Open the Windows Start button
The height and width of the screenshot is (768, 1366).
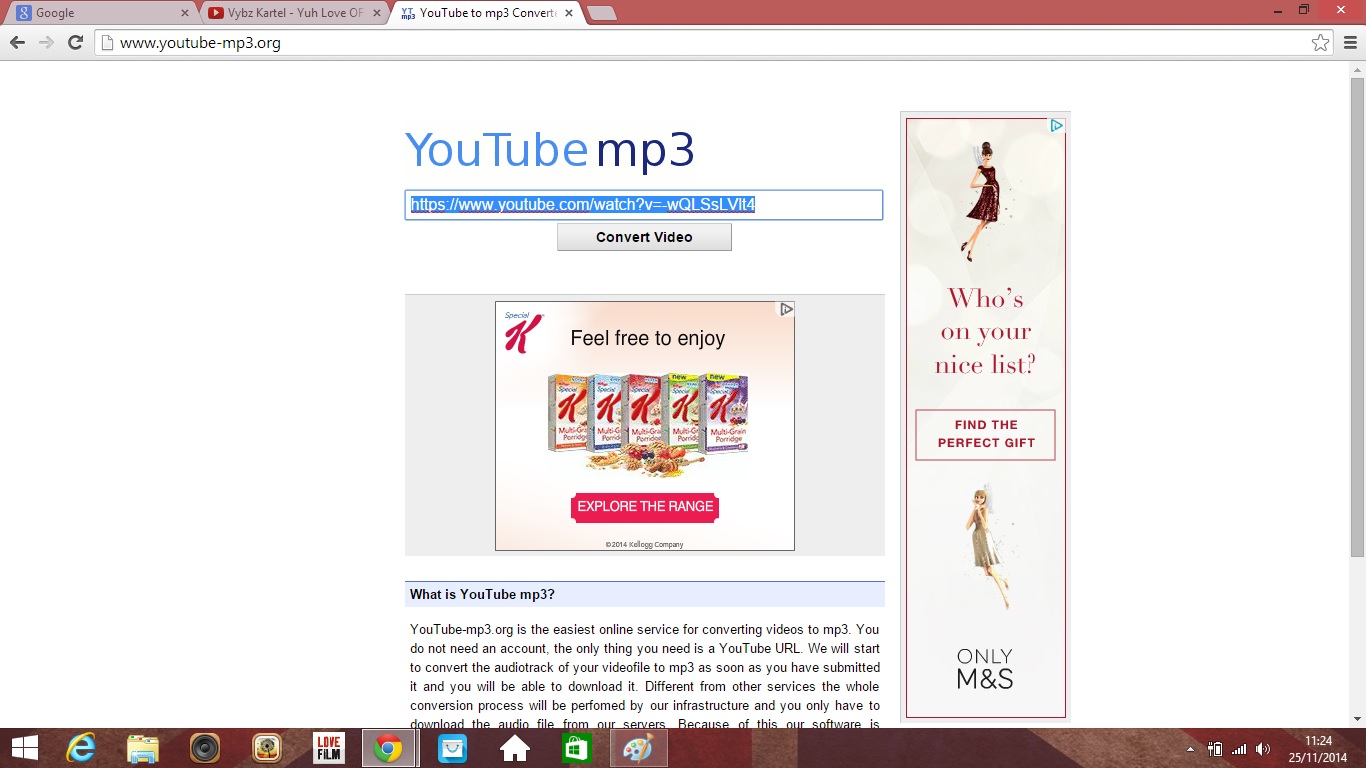(24, 748)
